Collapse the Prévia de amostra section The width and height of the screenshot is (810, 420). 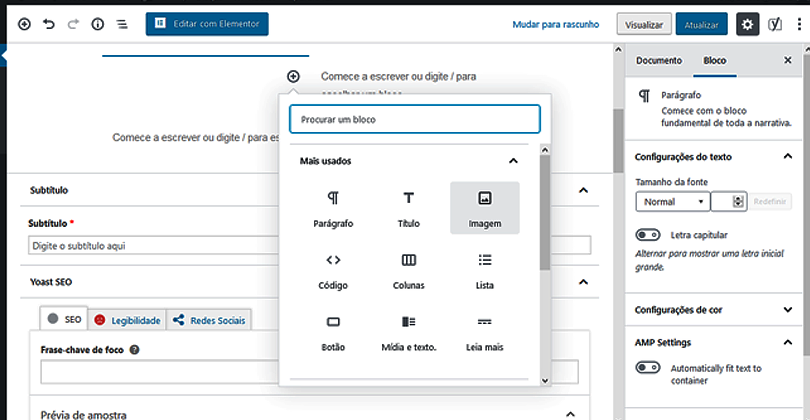click(x=570, y=414)
